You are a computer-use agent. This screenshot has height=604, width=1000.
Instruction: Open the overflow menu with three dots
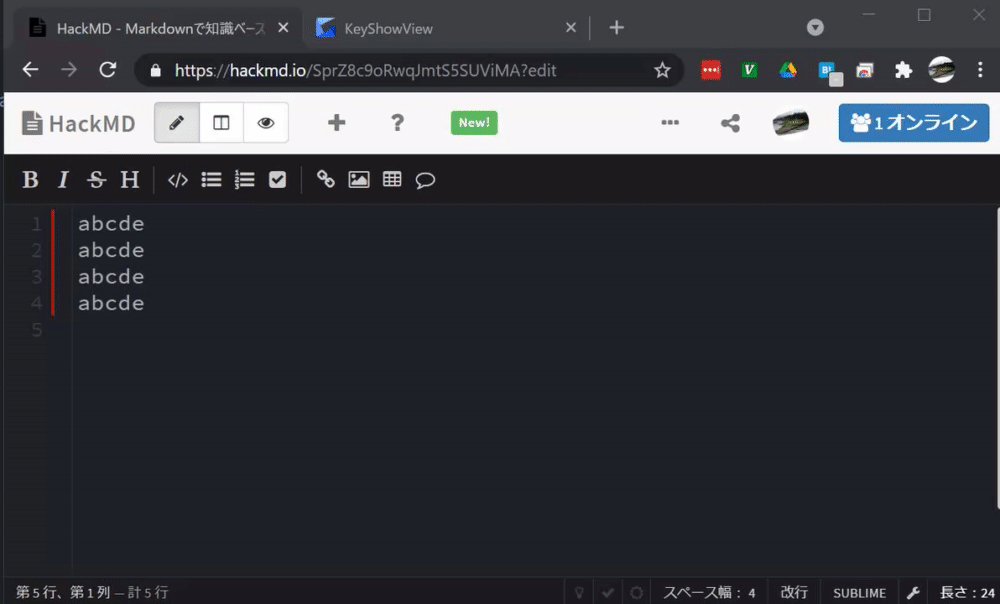(x=670, y=122)
